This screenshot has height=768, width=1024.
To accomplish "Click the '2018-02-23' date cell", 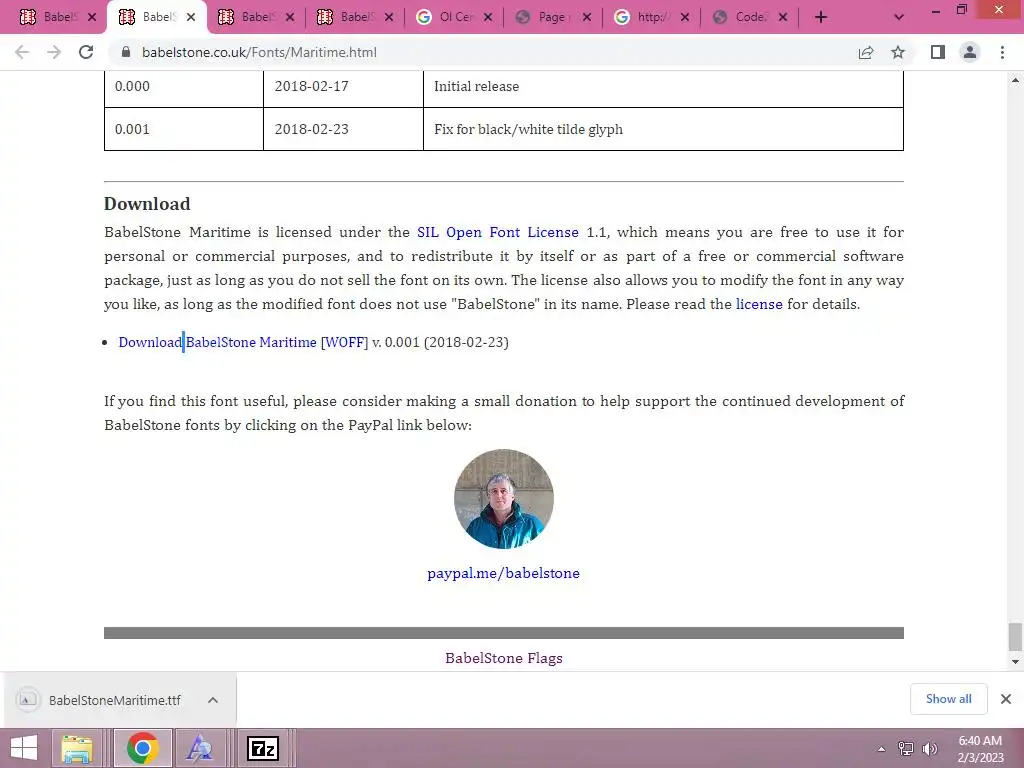I will 343,129.
